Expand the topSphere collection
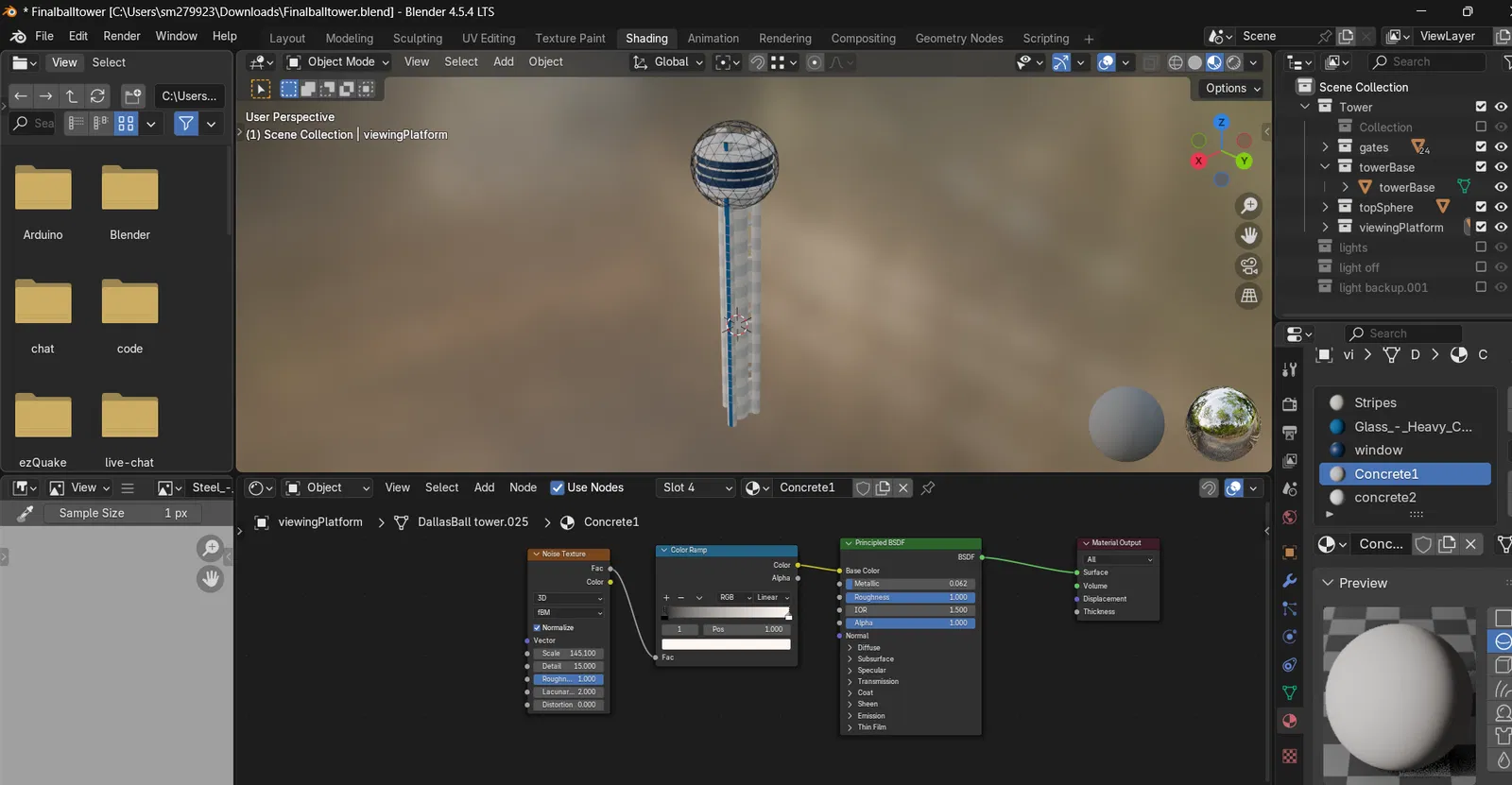This screenshot has height=785, width=1512. (x=1325, y=208)
